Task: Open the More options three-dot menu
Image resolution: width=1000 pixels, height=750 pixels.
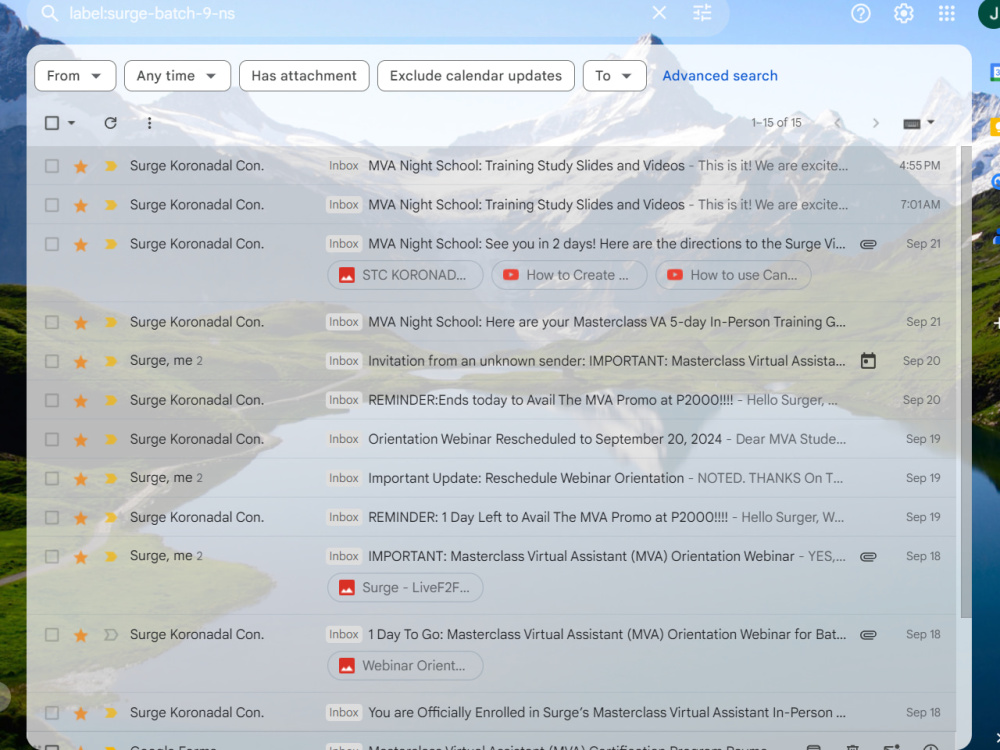Action: (x=149, y=122)
